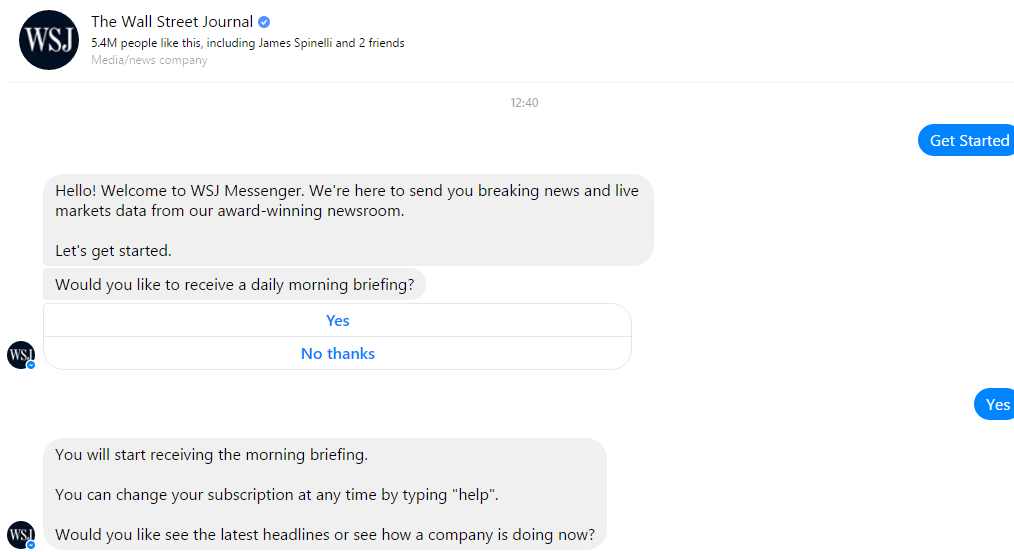Click WSJ avatar beside the latest headlines question
Viewport: 1014px width, 552px height.
pos(21,535)
